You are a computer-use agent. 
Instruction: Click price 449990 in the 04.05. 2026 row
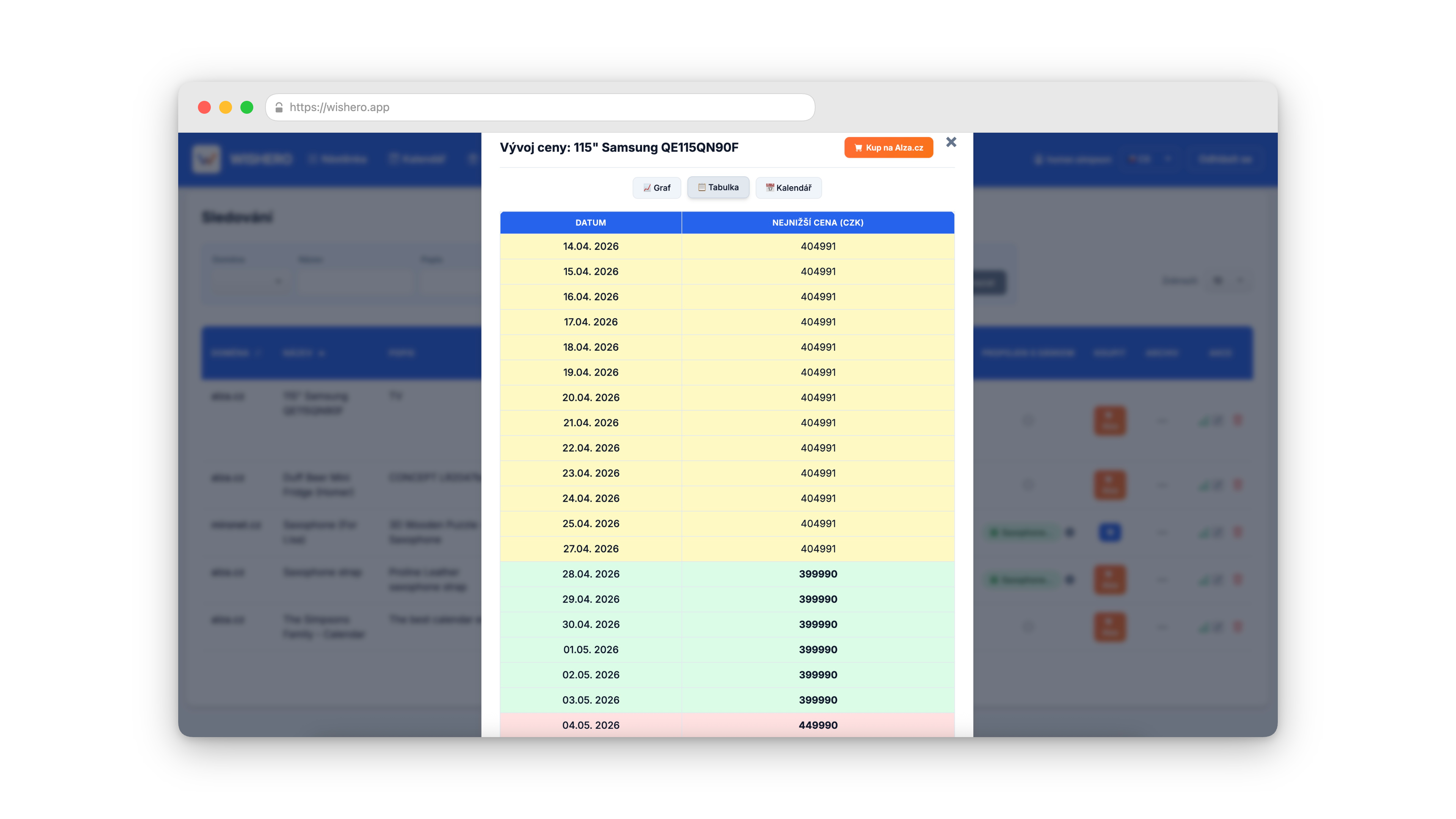click(x=818, y=725)
